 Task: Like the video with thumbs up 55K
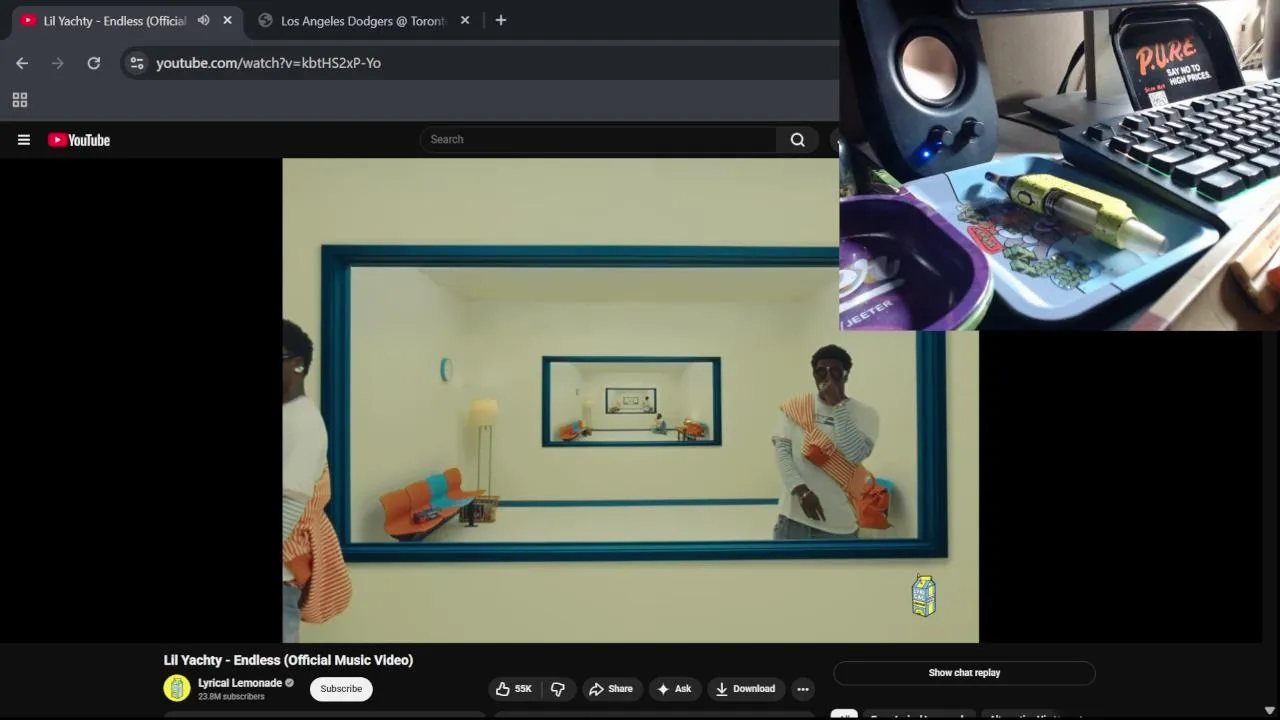515,689
